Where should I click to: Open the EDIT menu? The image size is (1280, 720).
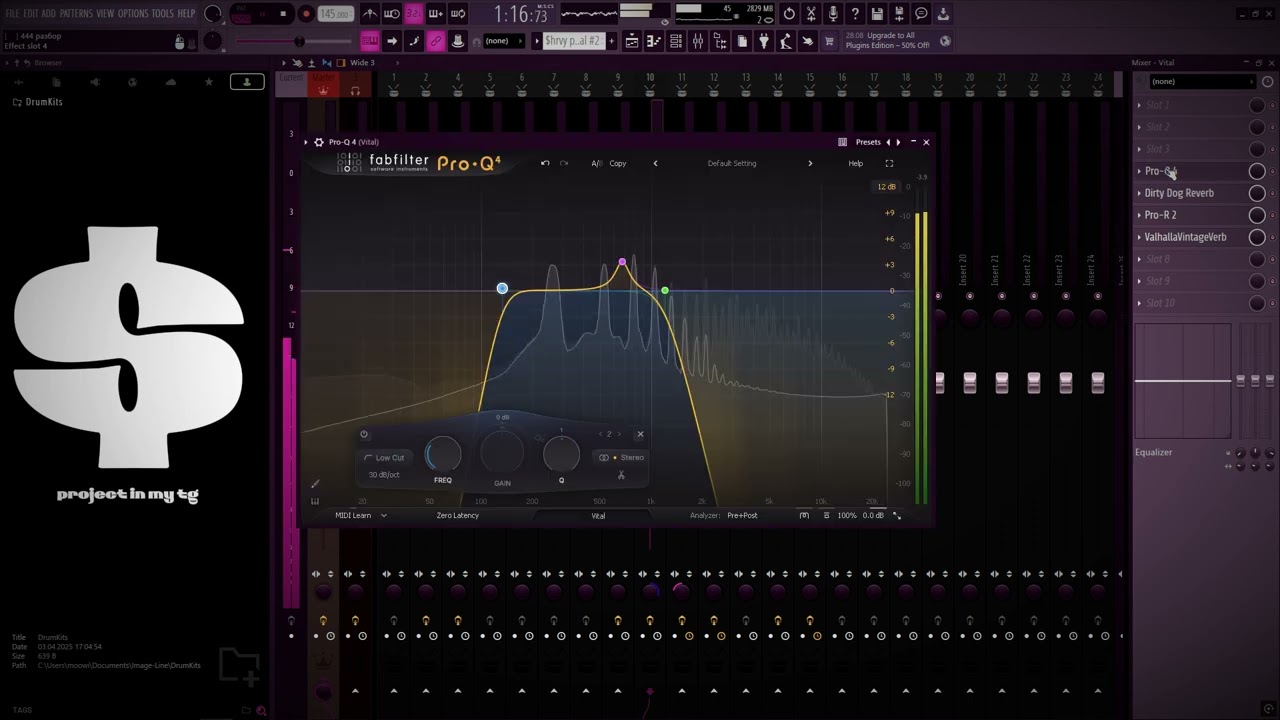point(31,13)
